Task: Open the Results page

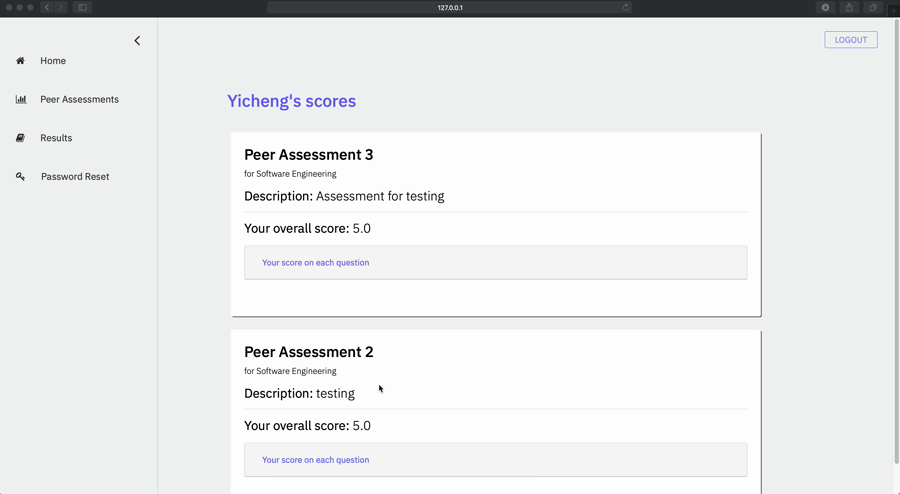Action: tap(56, 138)
